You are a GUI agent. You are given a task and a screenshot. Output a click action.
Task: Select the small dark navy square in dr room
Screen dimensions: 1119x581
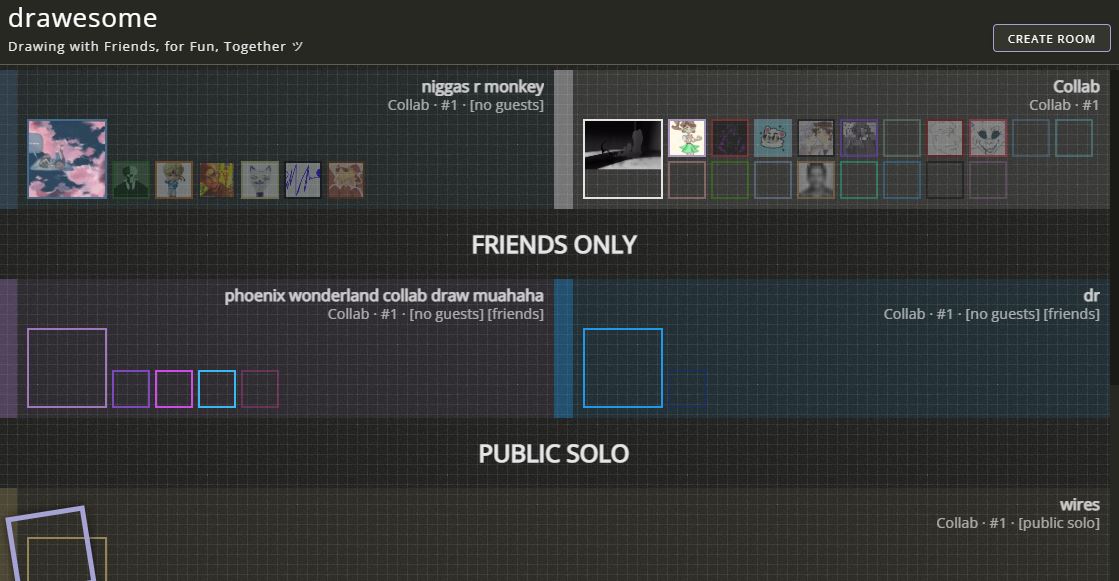687,388
